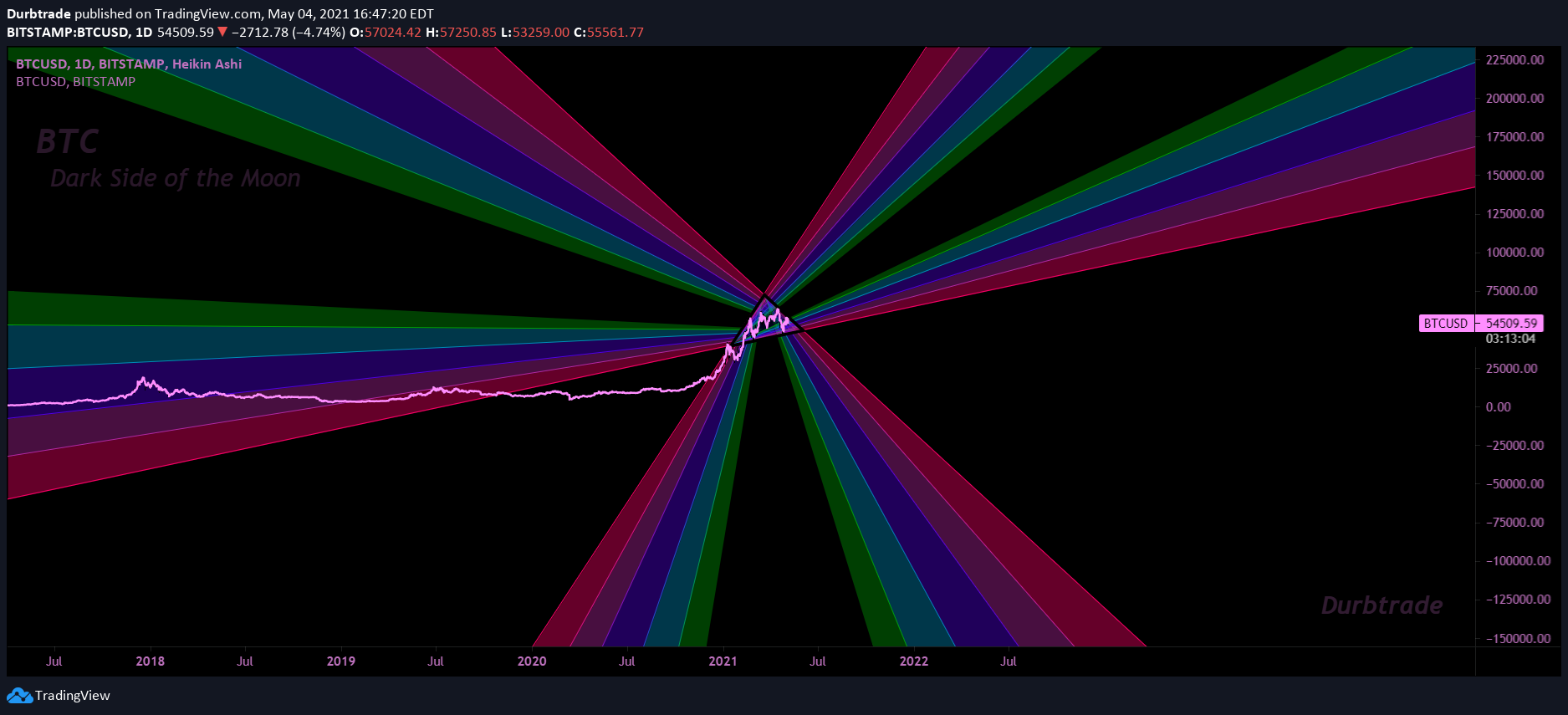Screen dimensions: 1568x715
Task: Click the TradingView cloud logo icon
Action: point(19,696)
